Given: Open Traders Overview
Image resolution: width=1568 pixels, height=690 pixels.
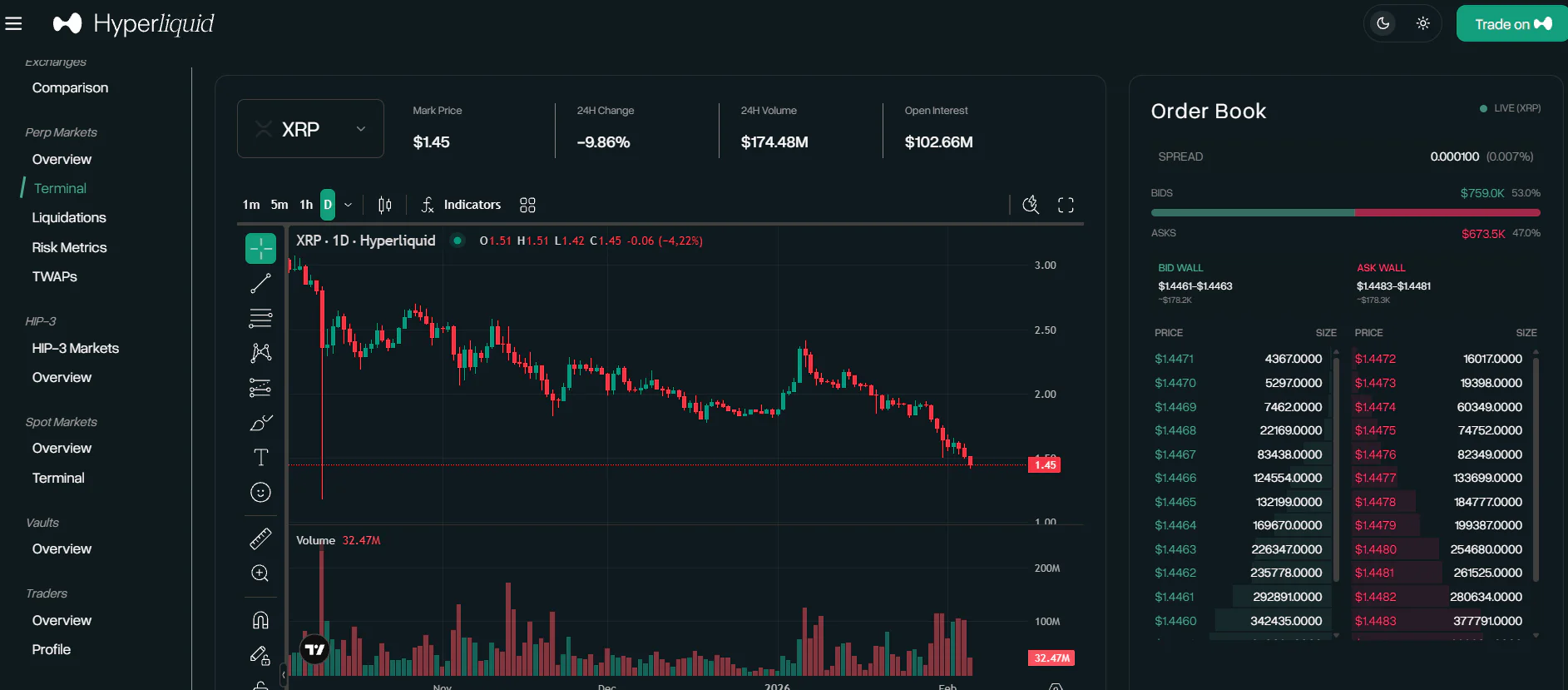Looking at the screenshot, I should (62, 620).
